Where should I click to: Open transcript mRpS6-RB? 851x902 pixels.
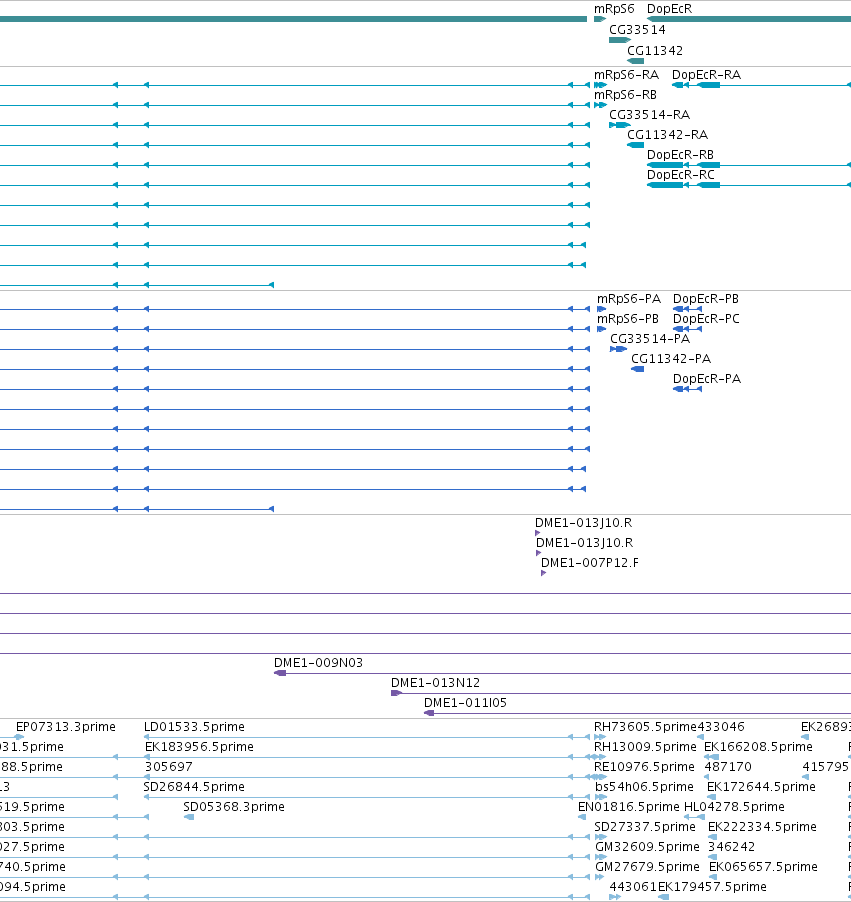coord(625,95)
